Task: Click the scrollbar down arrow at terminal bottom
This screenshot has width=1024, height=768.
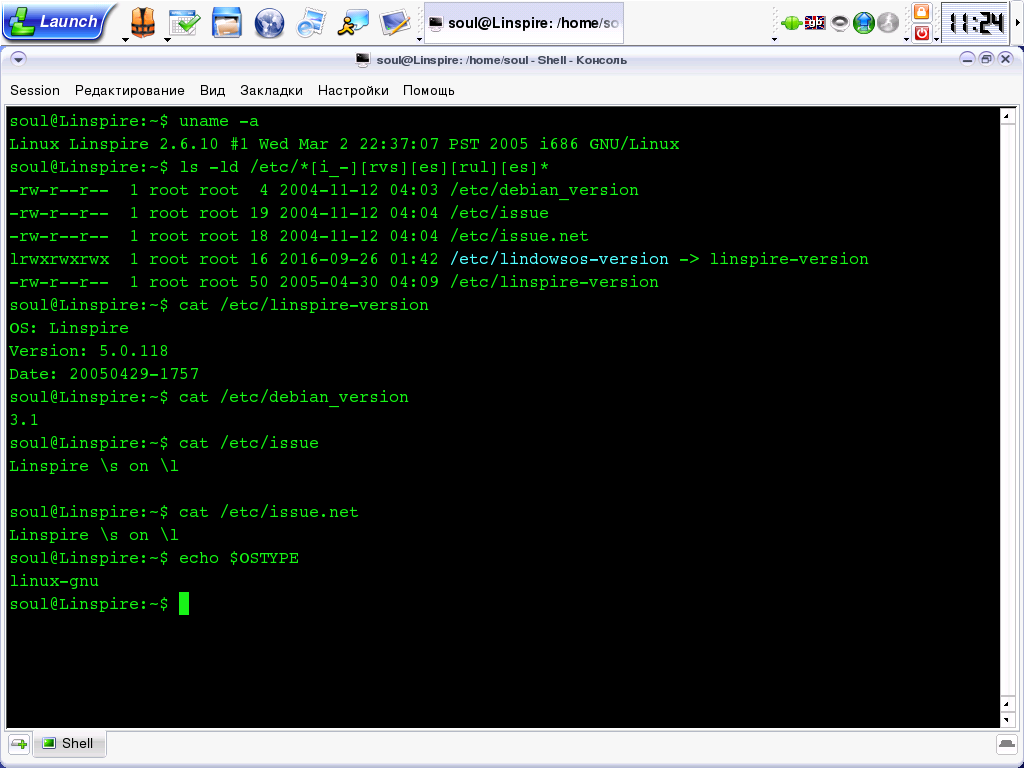Action: click(x=1007, y=720)
